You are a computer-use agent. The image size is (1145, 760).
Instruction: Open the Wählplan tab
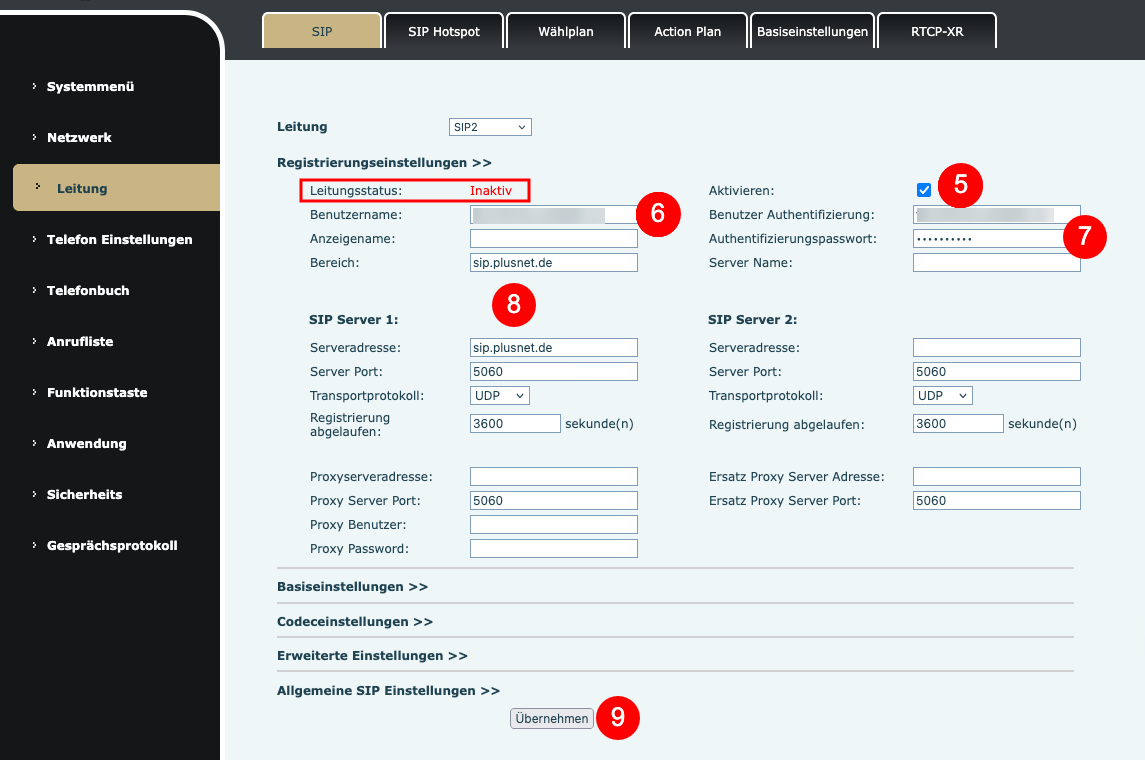[x=566, y=31]
